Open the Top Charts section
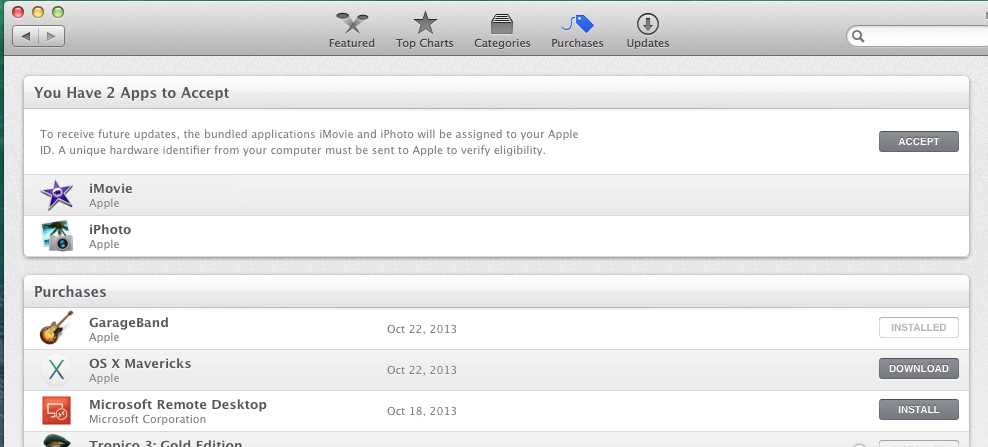Image resolution: width=988 pixels, height=447 pixels. 425,30
